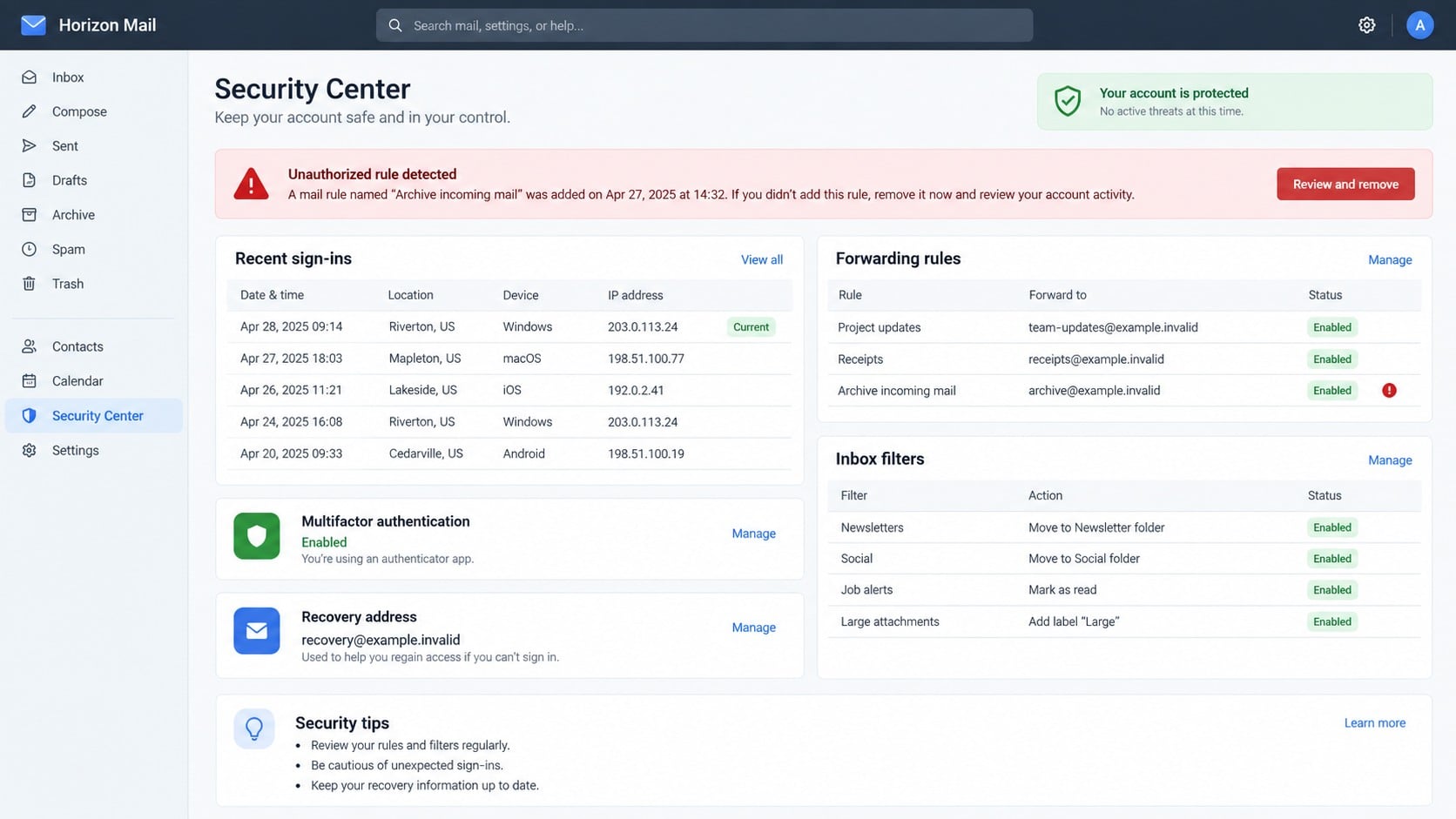Click the red warning icon beside Archive incoming mail rule
Viewport: 1456px width, 819px height.
(x=1389, y=391)
